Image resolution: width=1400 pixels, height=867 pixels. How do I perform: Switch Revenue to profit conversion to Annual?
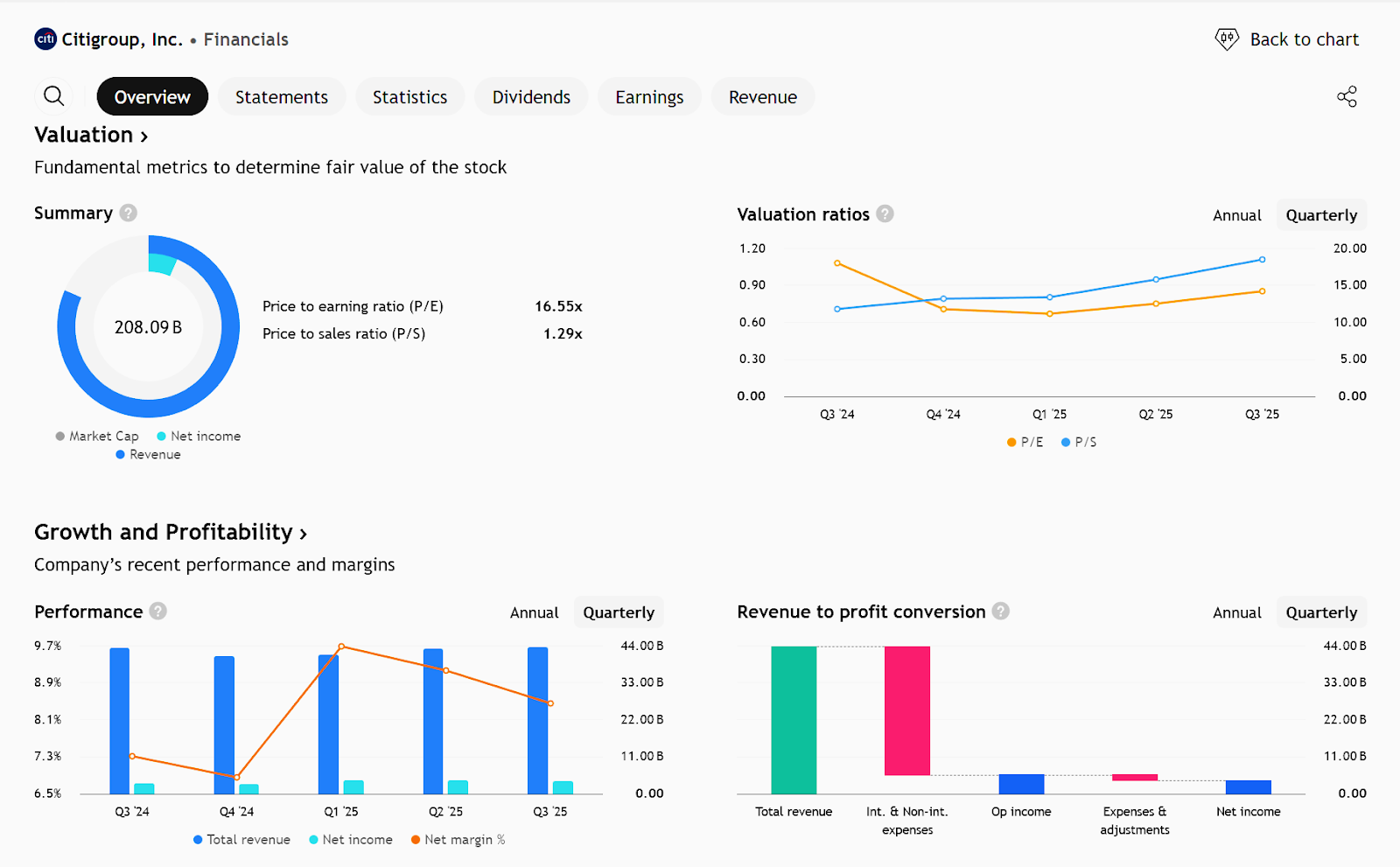pos(1236,612)
